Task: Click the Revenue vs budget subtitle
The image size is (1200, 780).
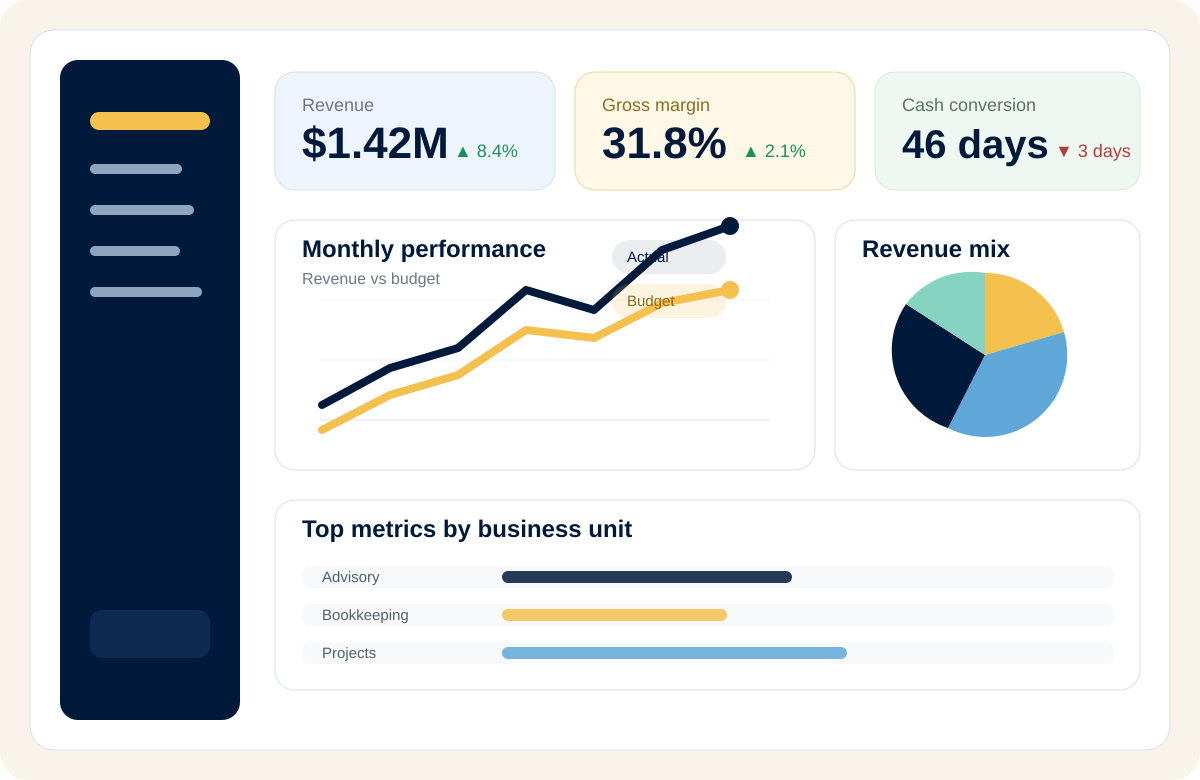Action: click(x=371, y=279)
